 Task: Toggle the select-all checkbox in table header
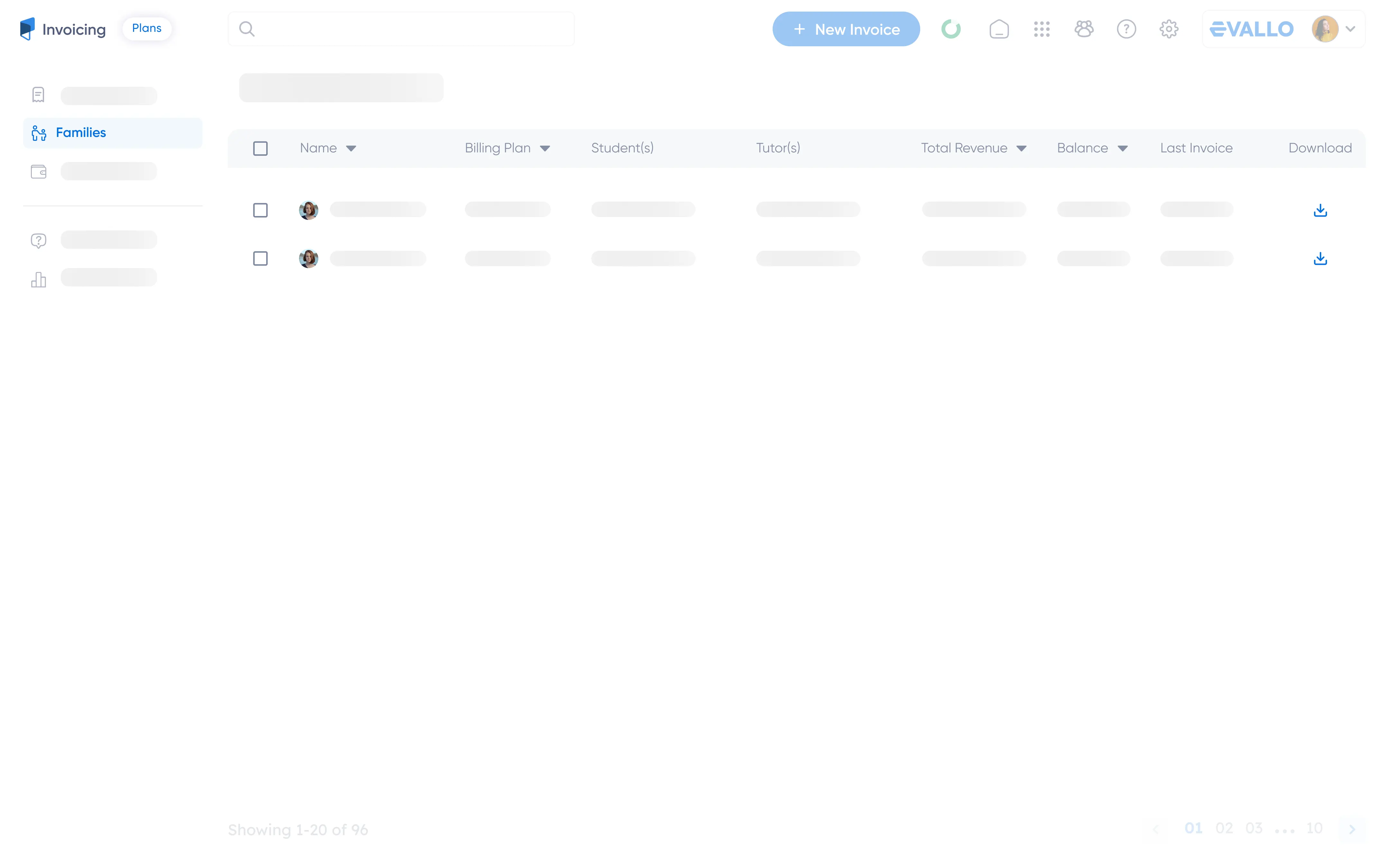pyautogui.click(x=260, y=149)
